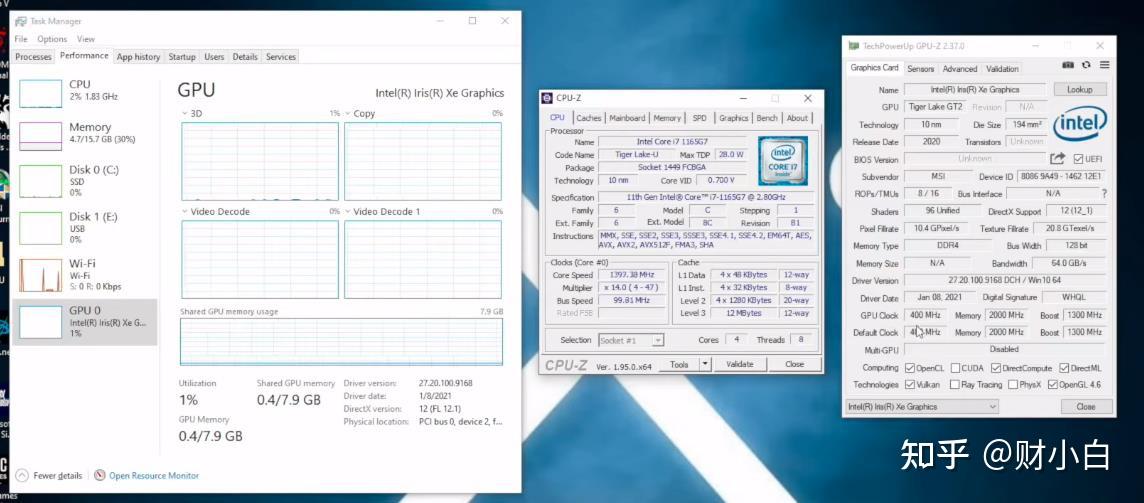Switch to Advanced tab in GPU-Z
Image resolution: width=1144 pixels, height=503 pixels.
(959, 69)
